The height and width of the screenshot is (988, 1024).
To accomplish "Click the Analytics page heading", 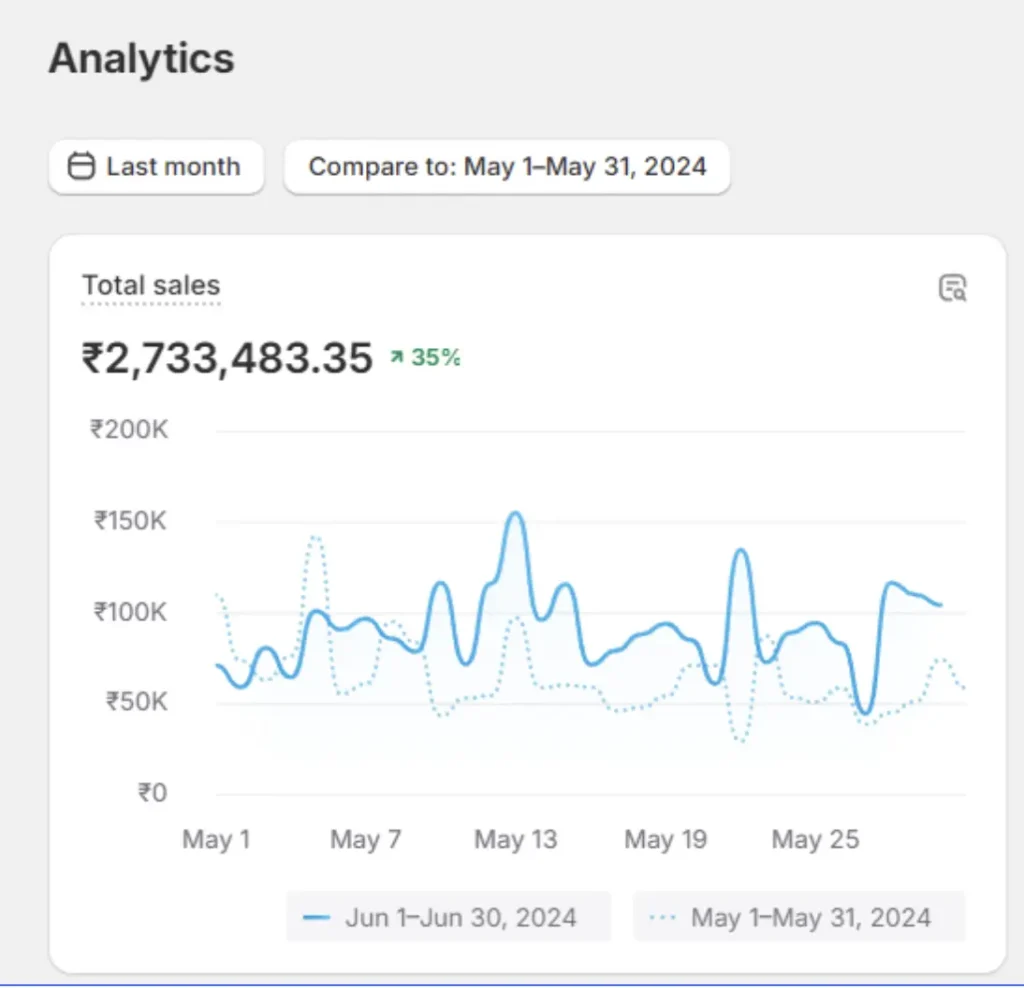I will click(141, 59).
